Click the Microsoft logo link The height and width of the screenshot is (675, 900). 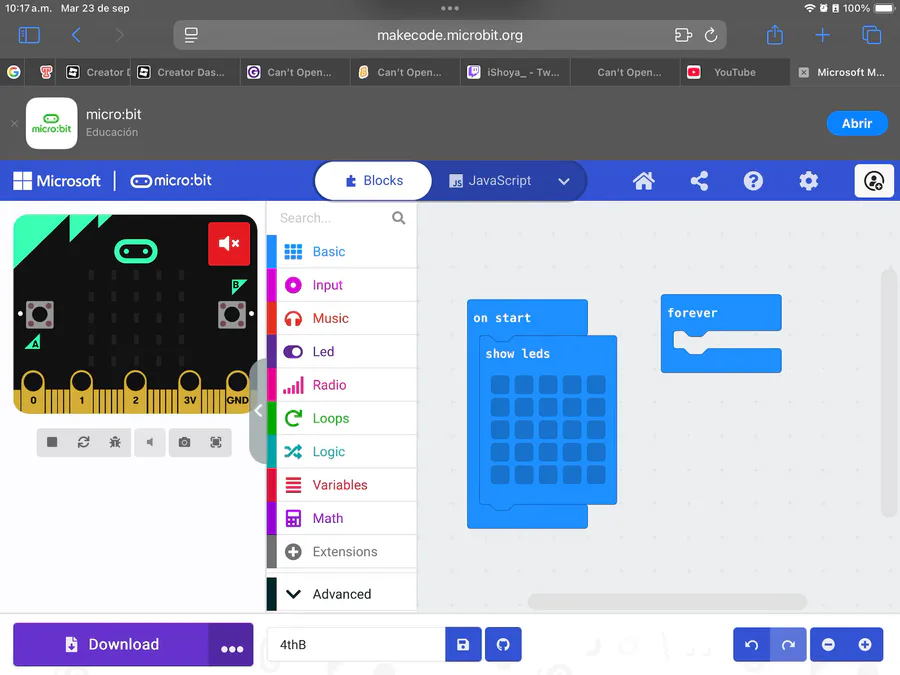tap(57, 181)
